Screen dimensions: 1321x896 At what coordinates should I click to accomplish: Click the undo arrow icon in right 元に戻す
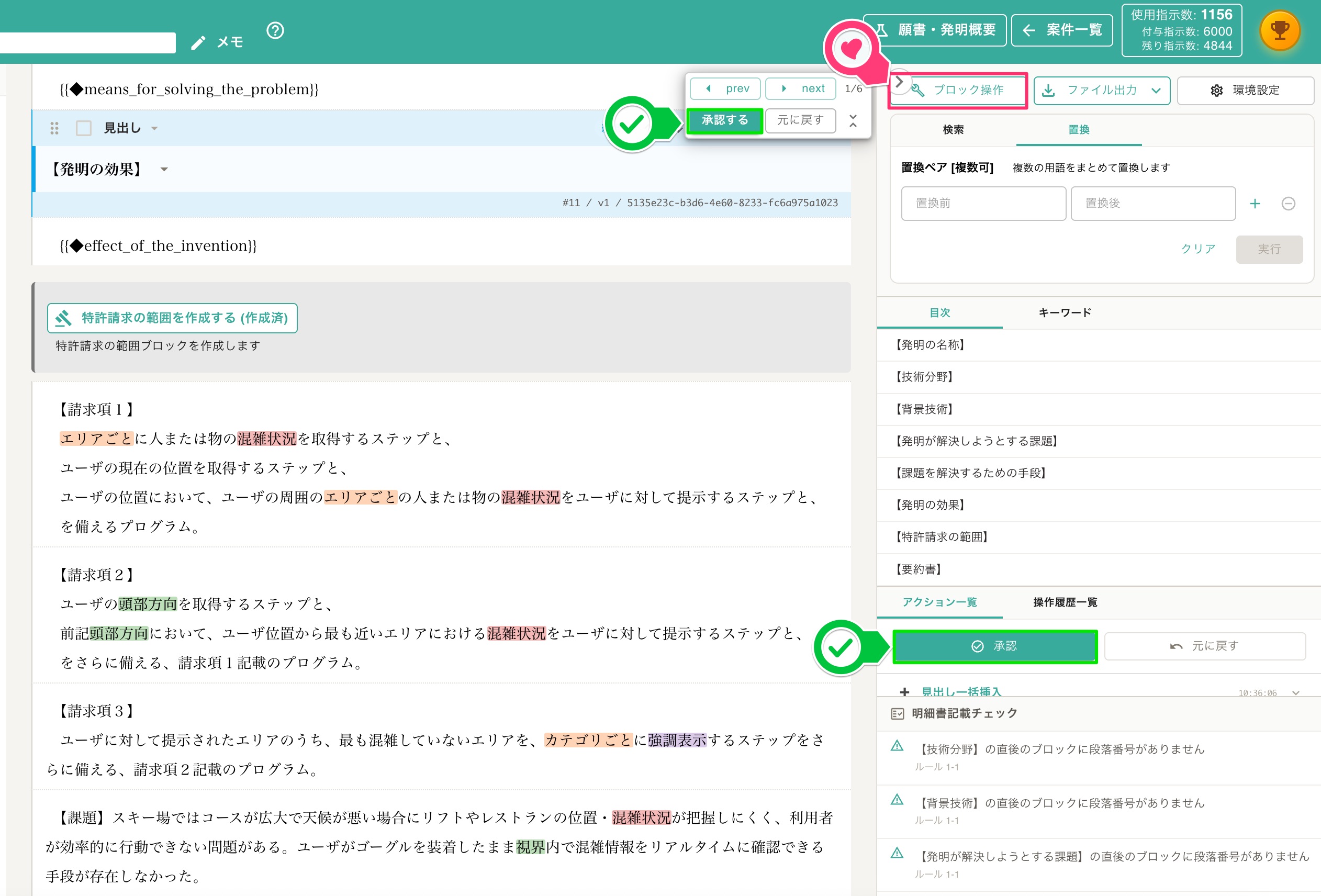point(1176,646)
